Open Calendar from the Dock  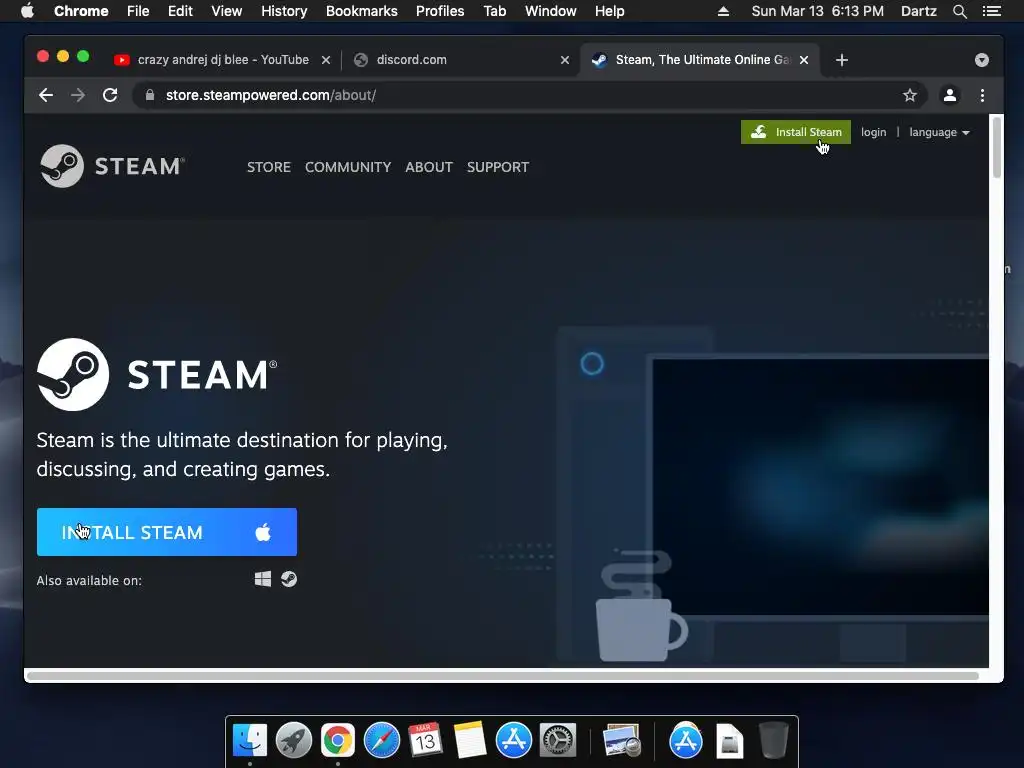(425, 741)
